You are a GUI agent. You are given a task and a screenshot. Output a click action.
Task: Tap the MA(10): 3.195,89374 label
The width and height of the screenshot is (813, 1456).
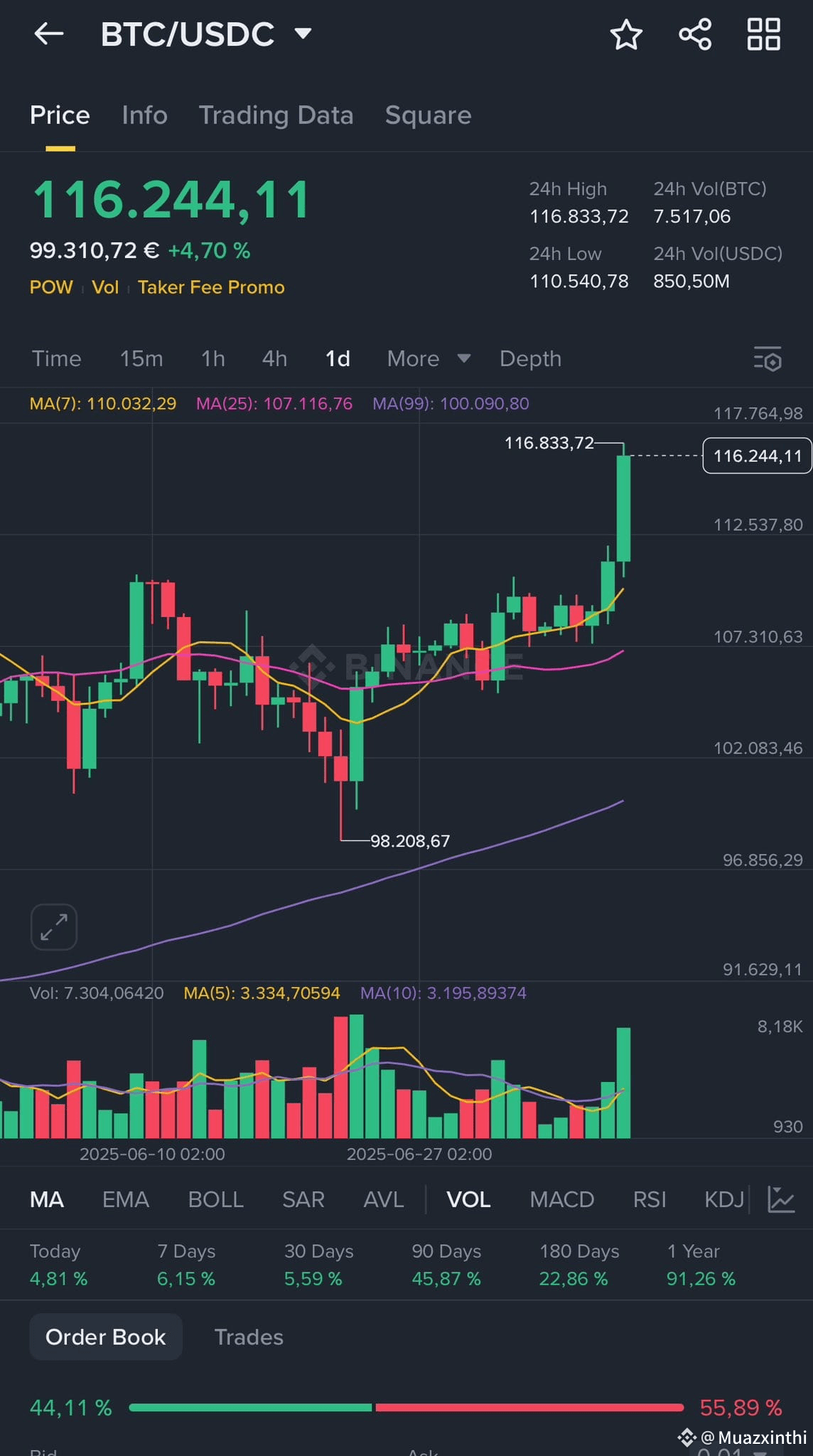[x=443, y=992]
